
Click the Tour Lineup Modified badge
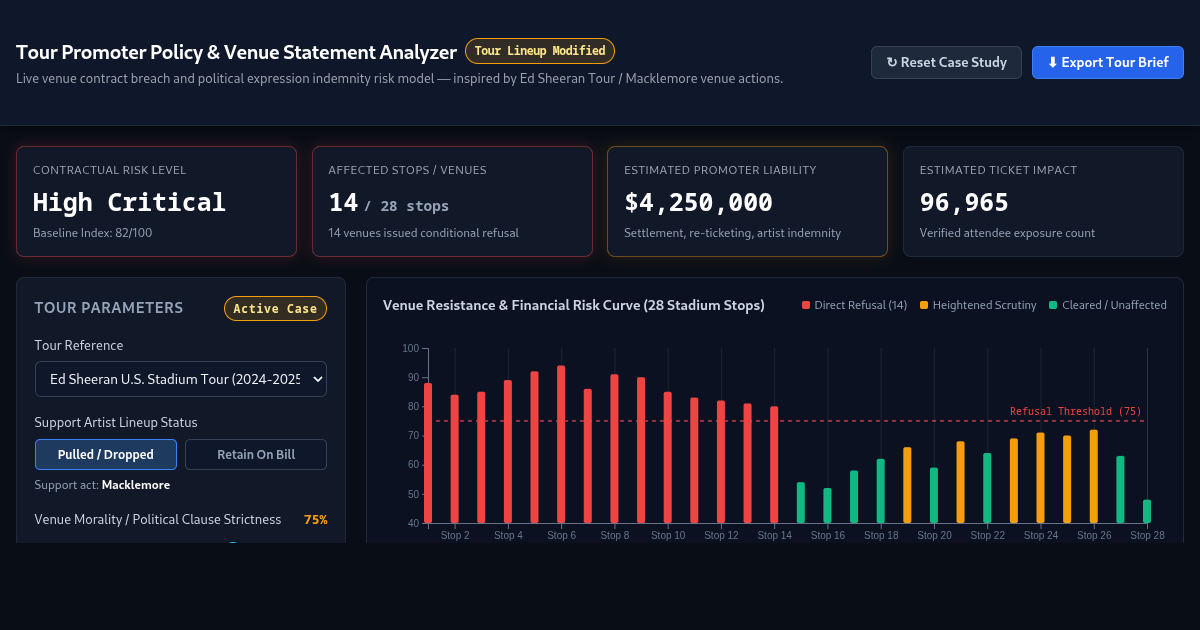540,51
